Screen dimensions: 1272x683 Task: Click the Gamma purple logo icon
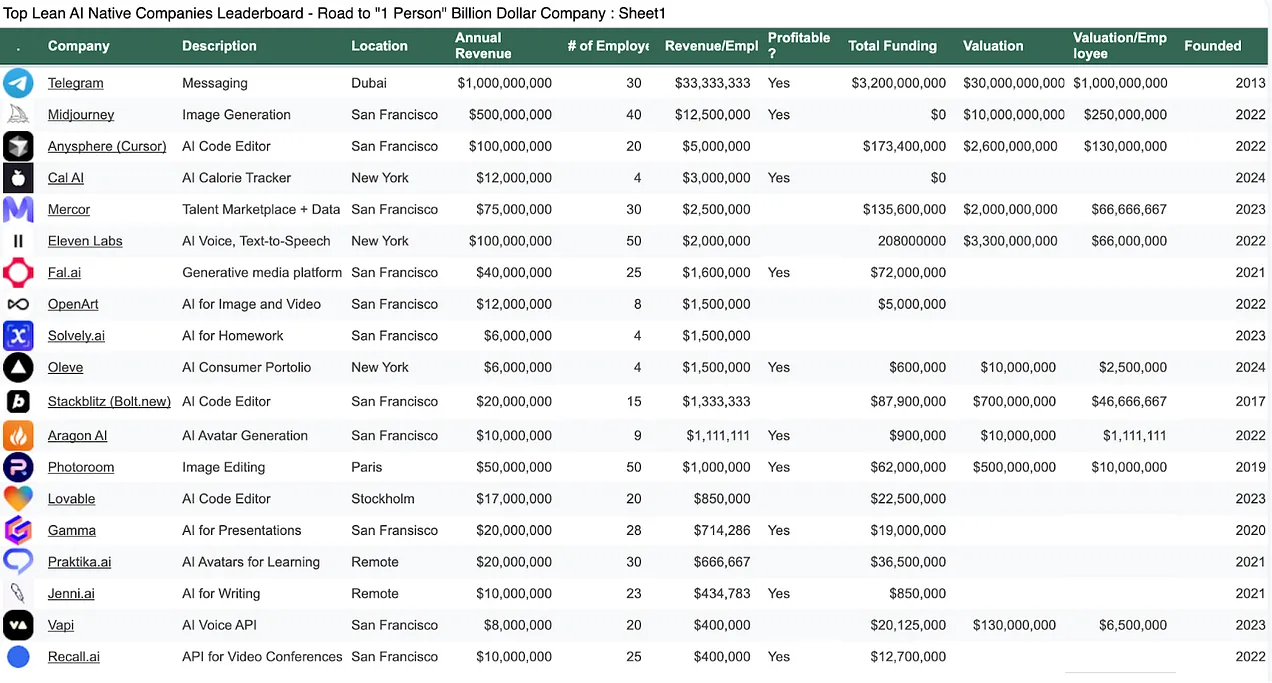[x=18, y=530]
